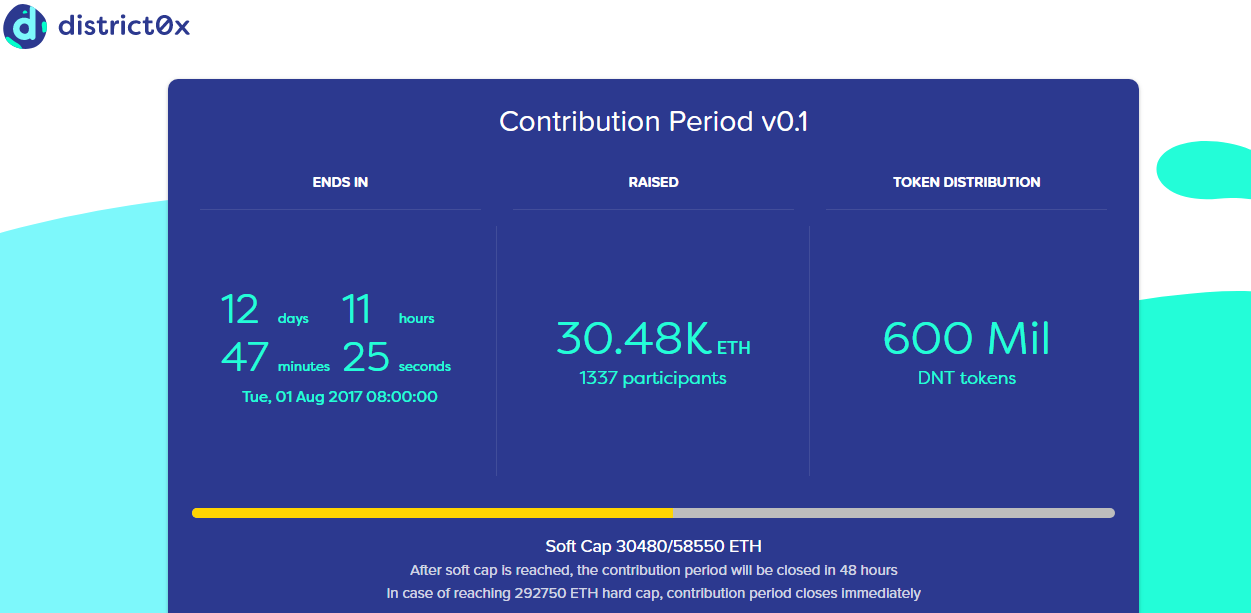Click the 292750 ETH hard cap notice
This screenshot has width=1251, height=613.
tap(653, 593)
